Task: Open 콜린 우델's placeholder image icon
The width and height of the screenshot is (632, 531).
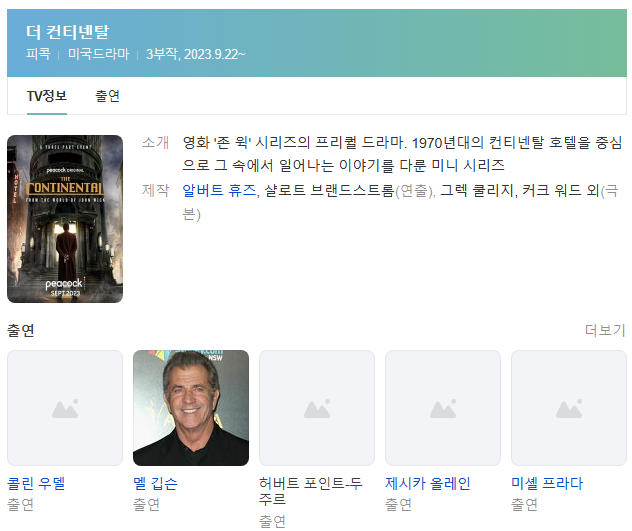Action: 65,408
